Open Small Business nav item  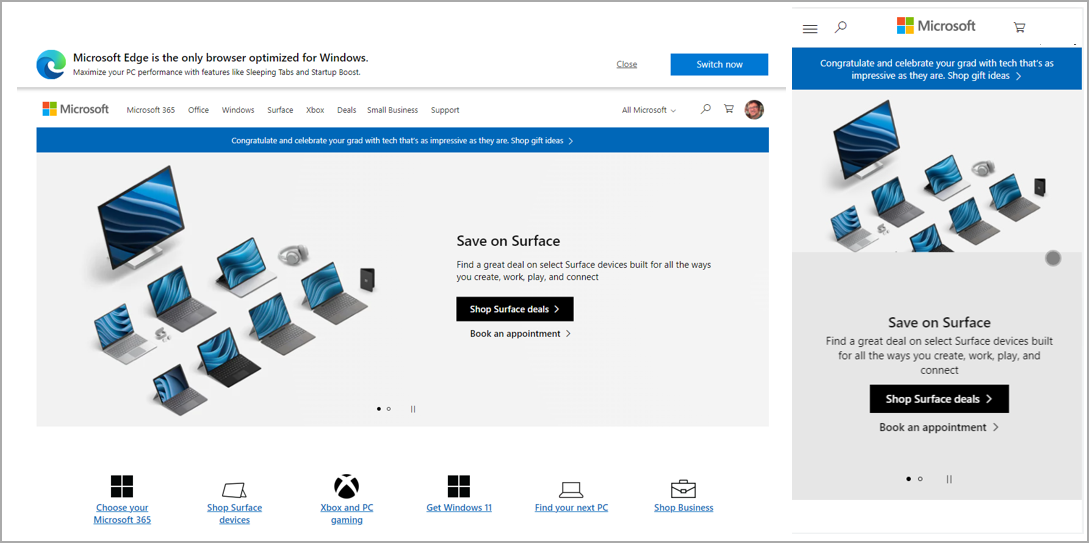pos(392,110)
